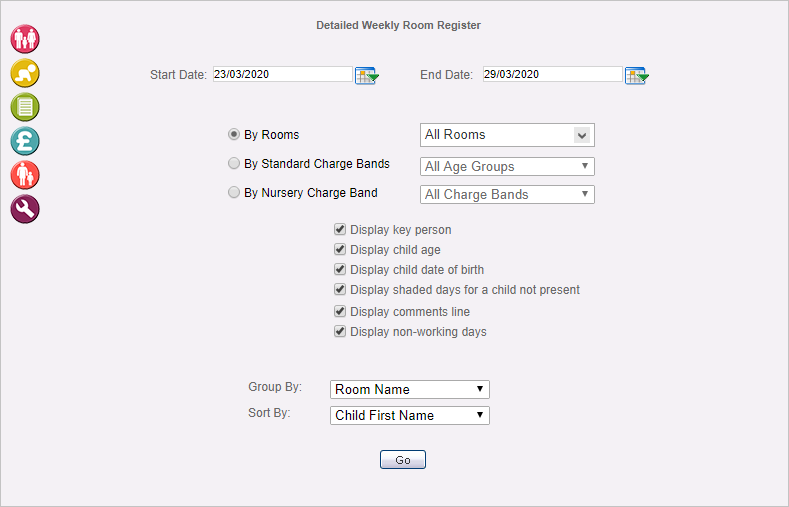Choose the By Nursery Charge Band radio
Image resolution: width=789 pixels, height=507 pixels.
coord(233,193)
